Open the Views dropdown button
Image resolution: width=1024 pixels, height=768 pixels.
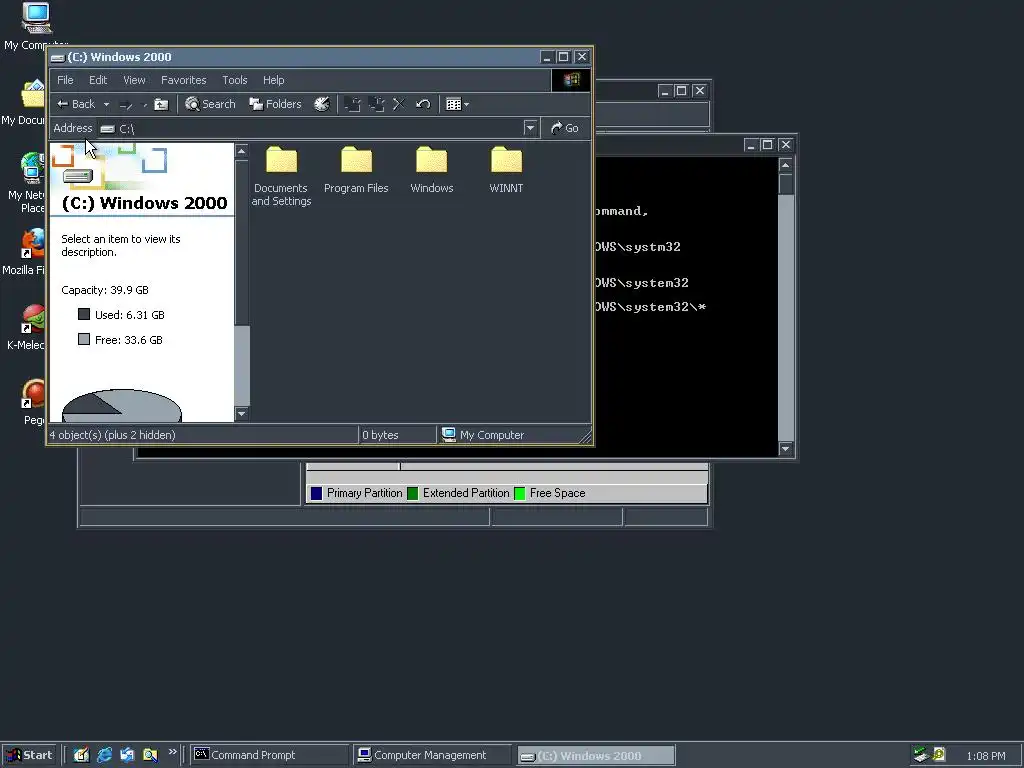[457, 104]
